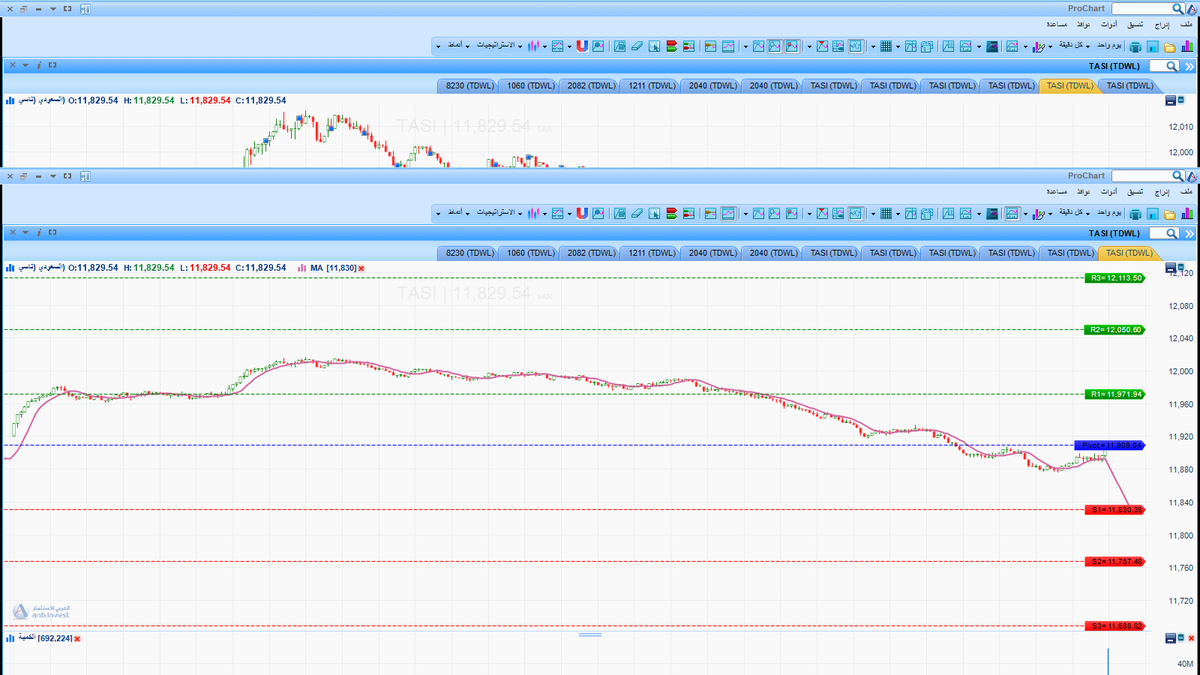This screenshot has height=675, width=1200.
Task: Minimize the volume panel with its blue button
Action: 1171,638
